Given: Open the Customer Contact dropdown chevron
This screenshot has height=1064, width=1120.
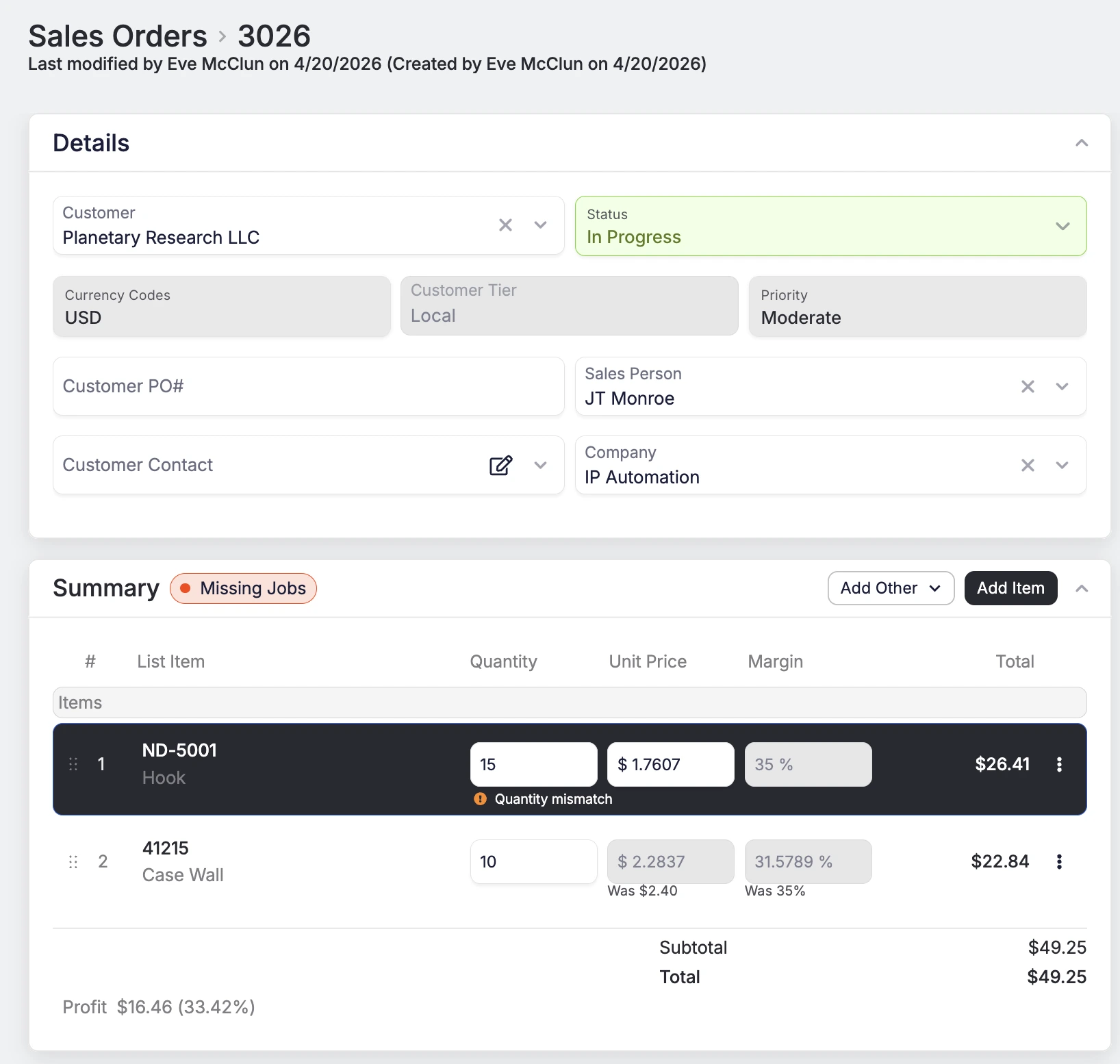Looking at the screenshot, I should coord(540,465).
